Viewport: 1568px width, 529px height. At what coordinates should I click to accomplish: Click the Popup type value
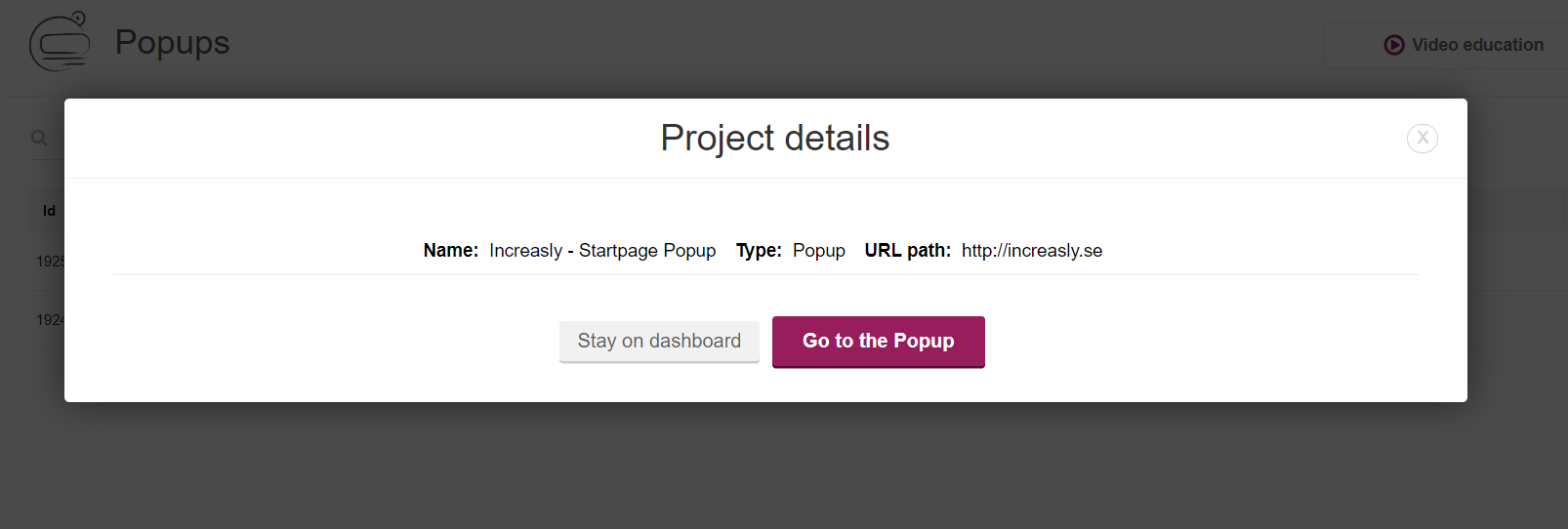coord(819,251)
